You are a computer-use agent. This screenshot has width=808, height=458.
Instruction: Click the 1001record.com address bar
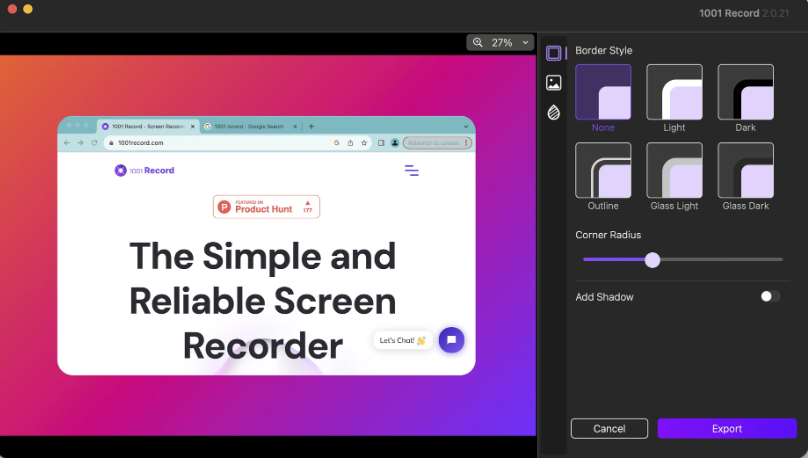coord(238,143)
